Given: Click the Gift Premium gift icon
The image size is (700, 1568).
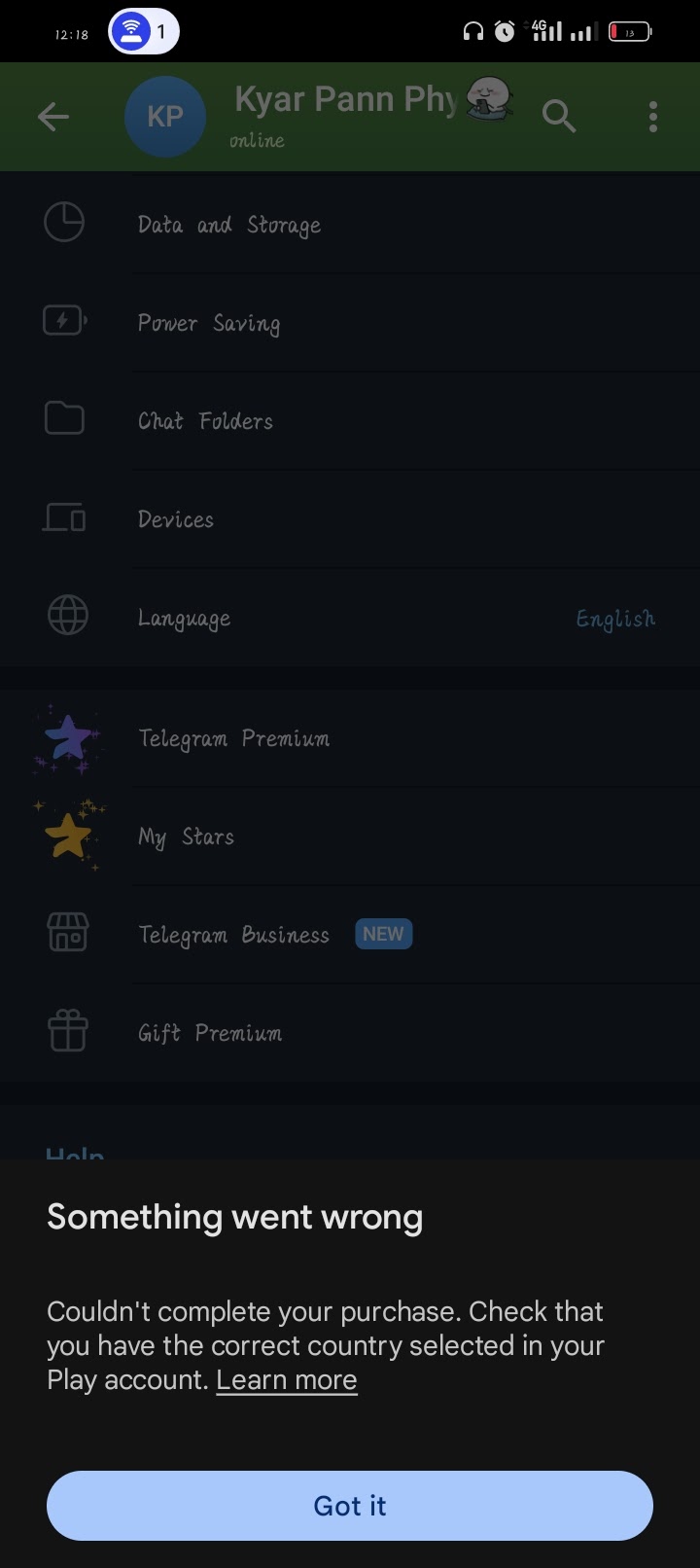Looking at the screenshot, I should point(67,1031).
